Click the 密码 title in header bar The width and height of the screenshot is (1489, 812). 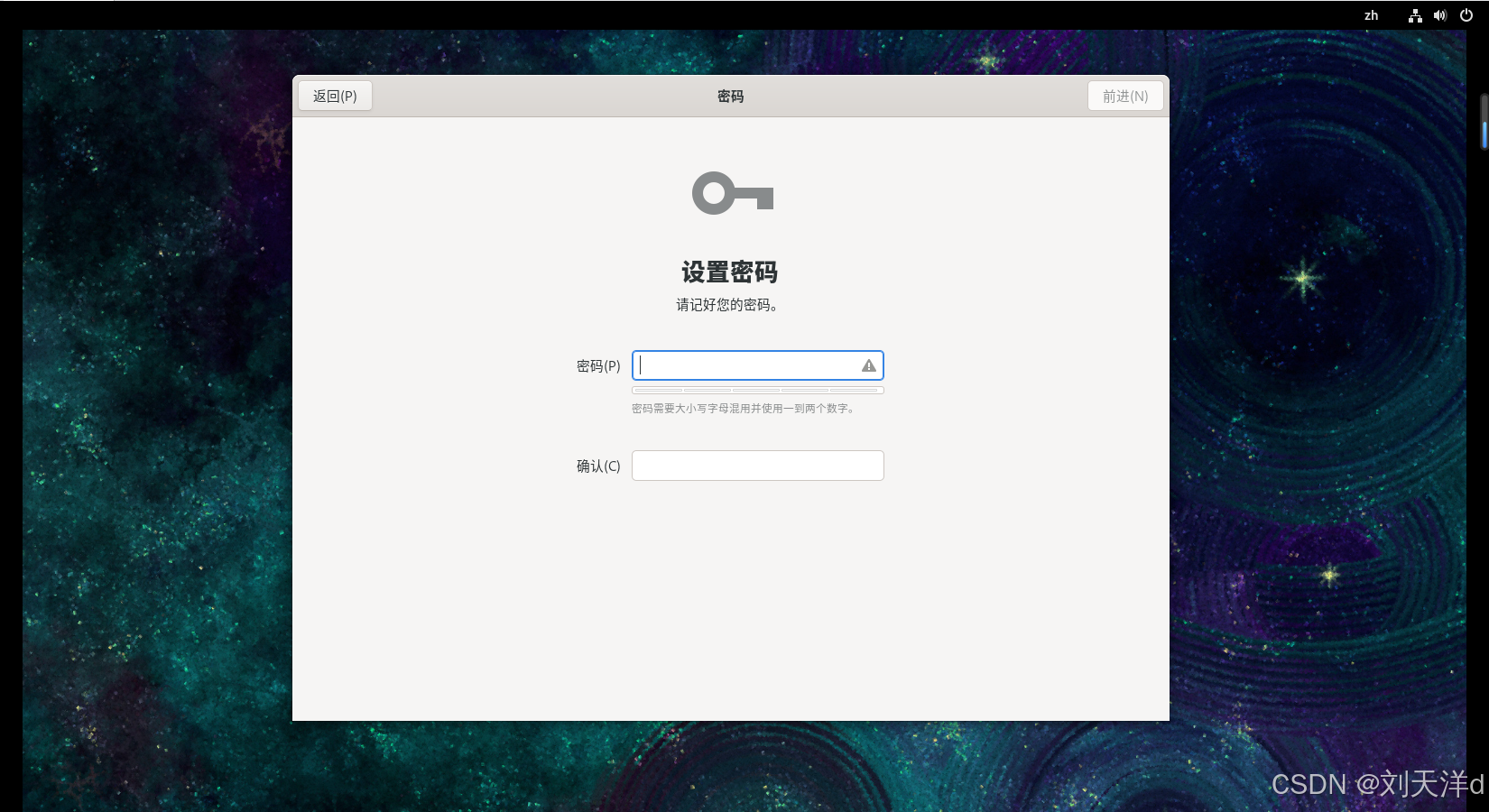point(730,96)
